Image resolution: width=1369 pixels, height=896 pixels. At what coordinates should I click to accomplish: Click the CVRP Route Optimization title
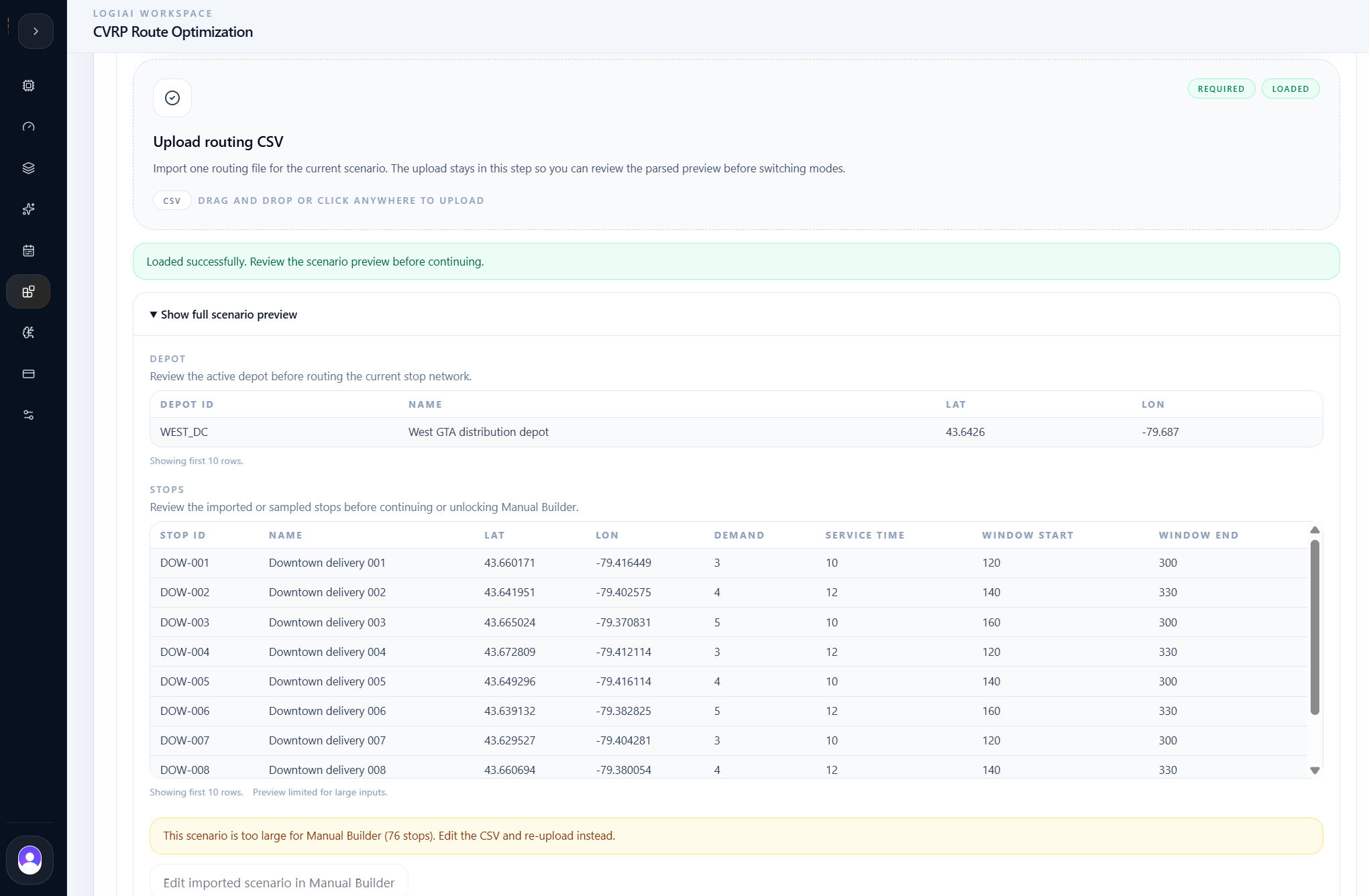pos(173,32)
